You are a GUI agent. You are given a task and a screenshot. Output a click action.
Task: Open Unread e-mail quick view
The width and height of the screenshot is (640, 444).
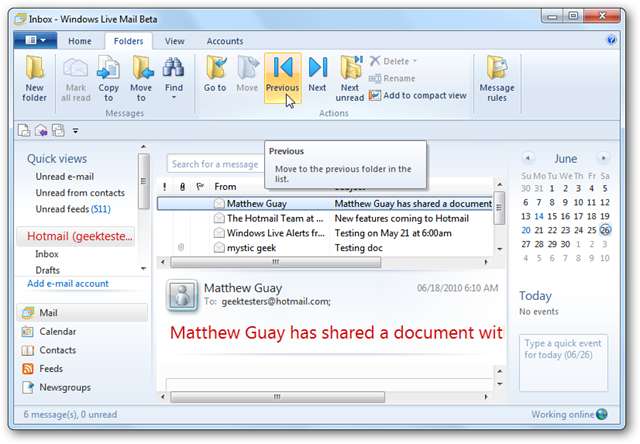coord(64,177)
